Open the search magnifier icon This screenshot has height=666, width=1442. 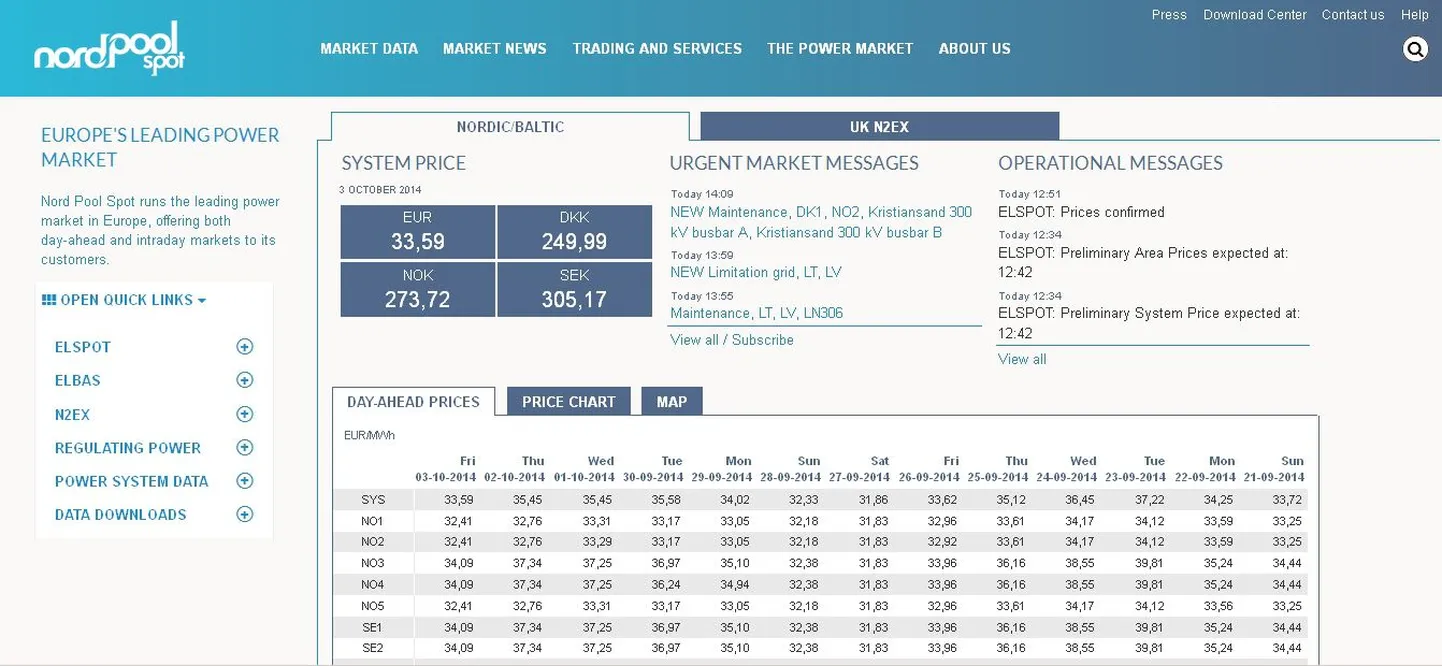point(1415,49)
